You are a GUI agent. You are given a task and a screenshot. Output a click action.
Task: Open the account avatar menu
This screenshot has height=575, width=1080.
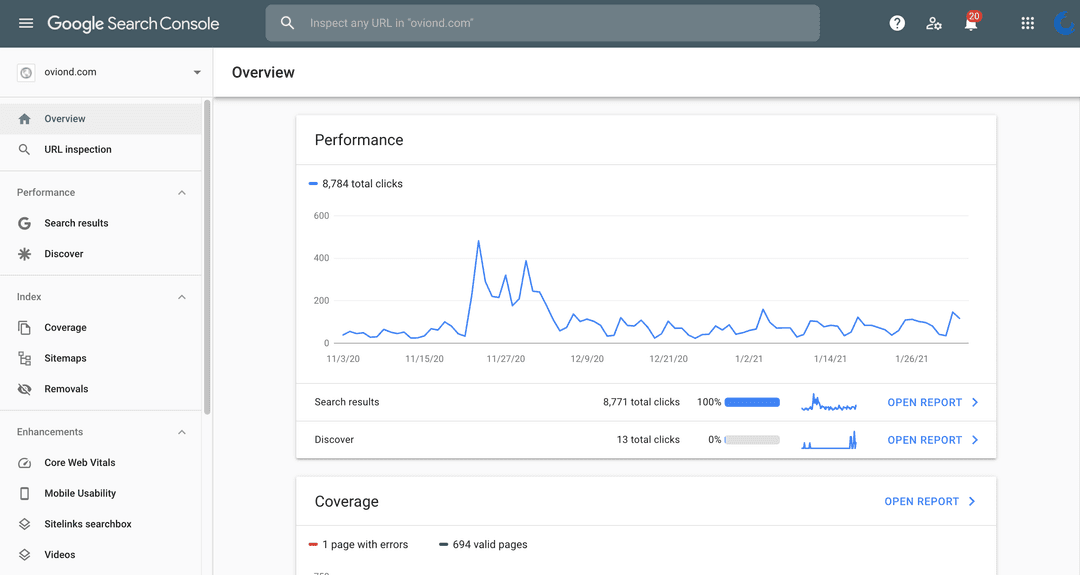1066,23
